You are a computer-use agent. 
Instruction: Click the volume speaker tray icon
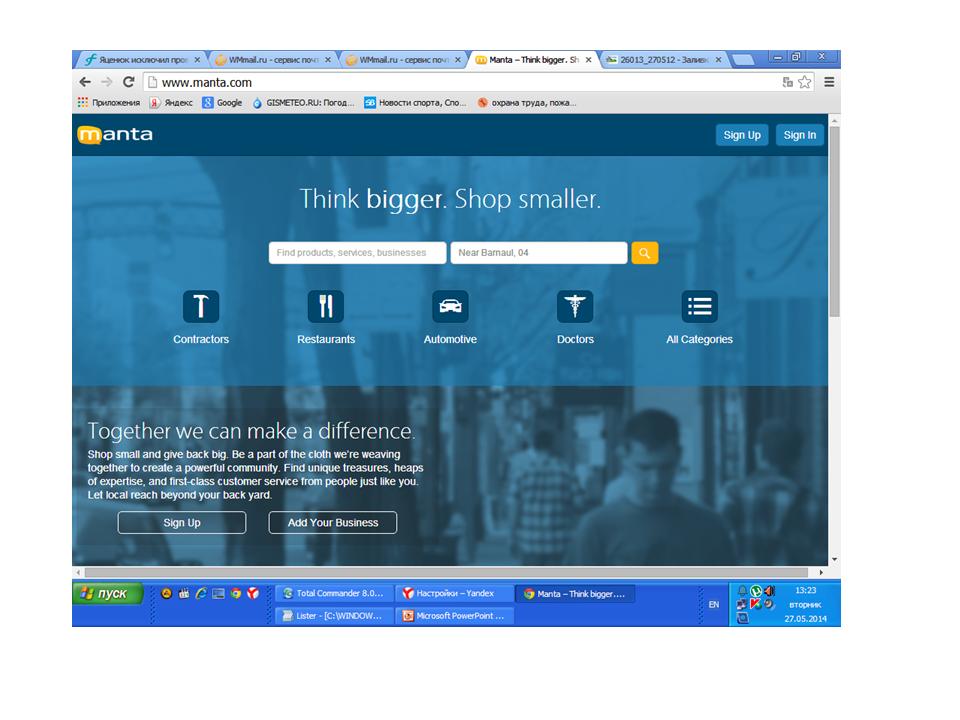[x=769, y=591]
